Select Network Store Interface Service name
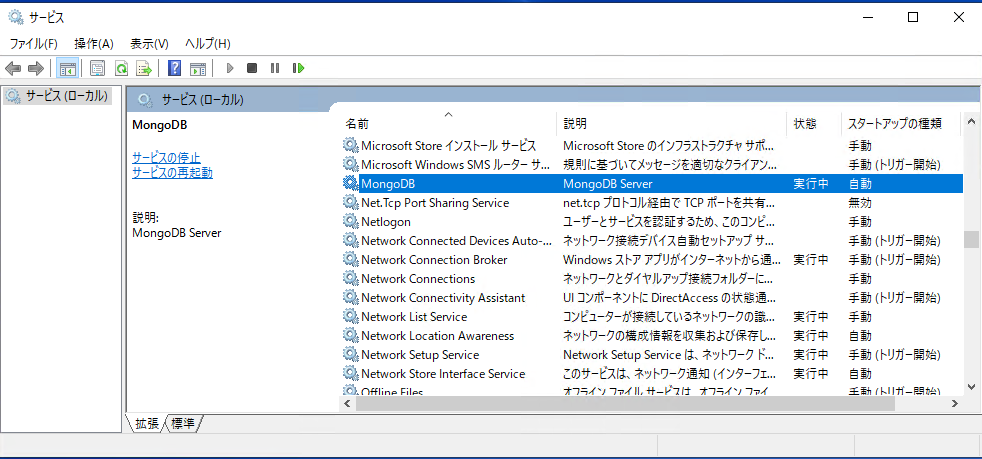The width and height of the screenshot is (982, 459). [443, 374]
